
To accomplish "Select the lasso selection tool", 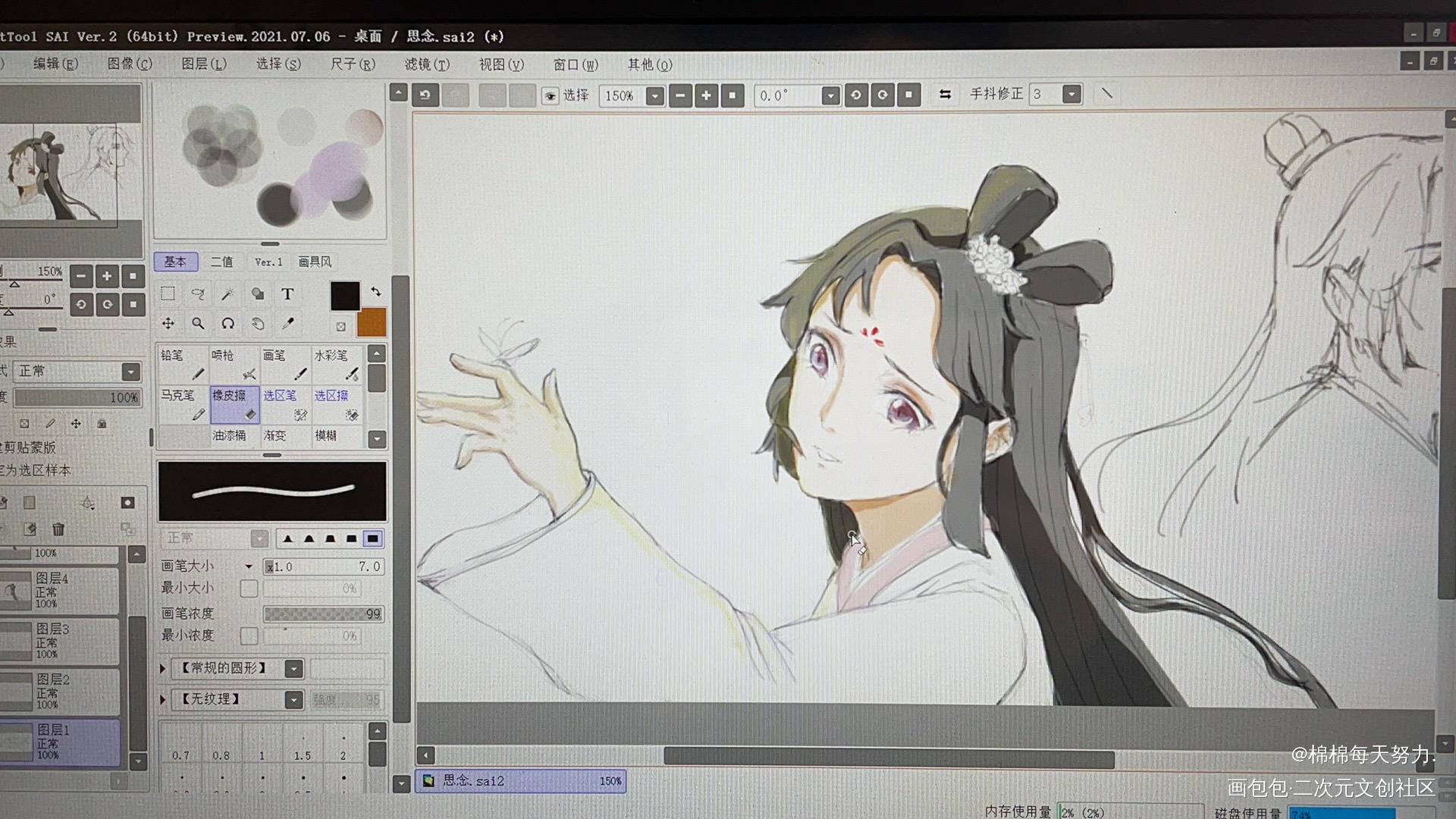I will pyautogui.click(x=198, y=293).
